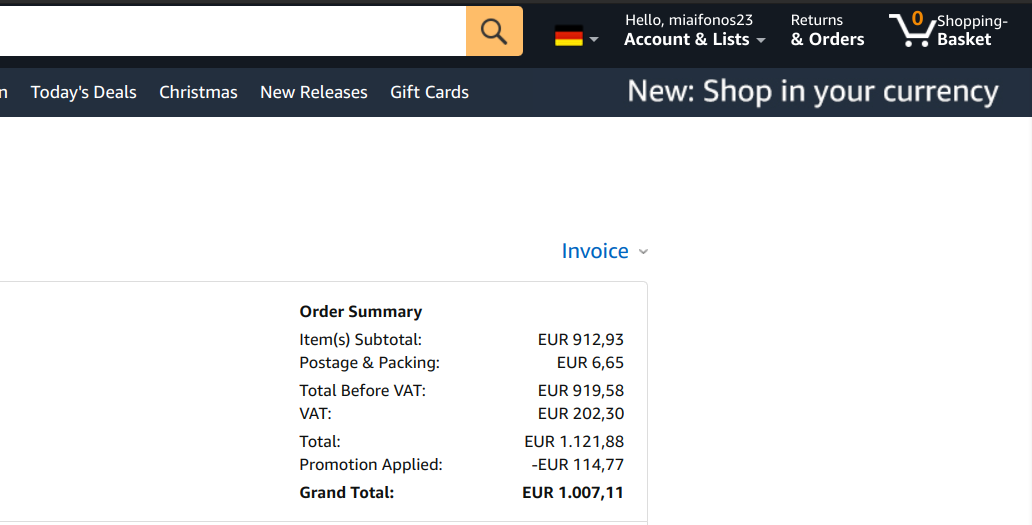Open Today's Deals in the navigation bar

pos(83,92)
